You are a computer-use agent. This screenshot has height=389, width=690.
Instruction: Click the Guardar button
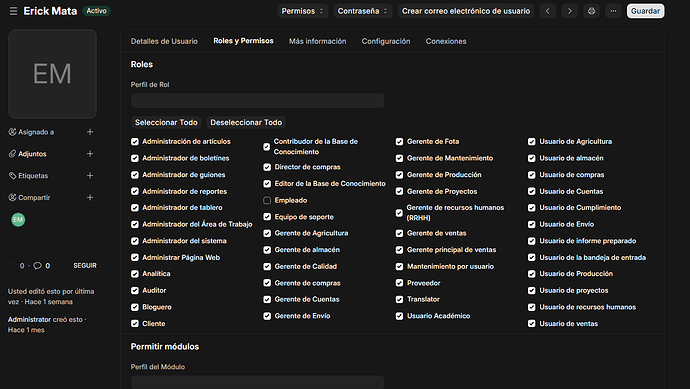click(x=646, y=11)
